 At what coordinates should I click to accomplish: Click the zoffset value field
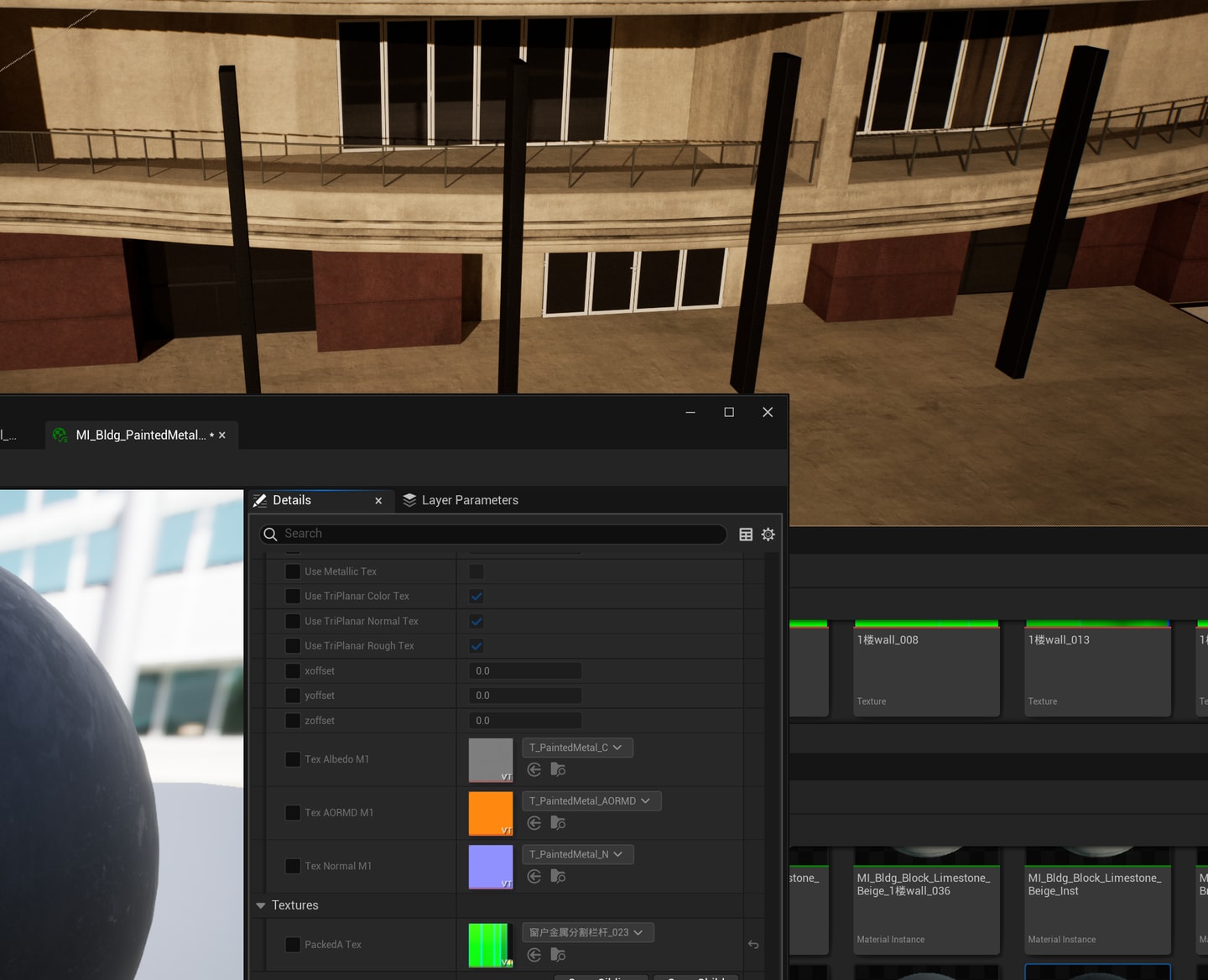click(x=525, y=721)
